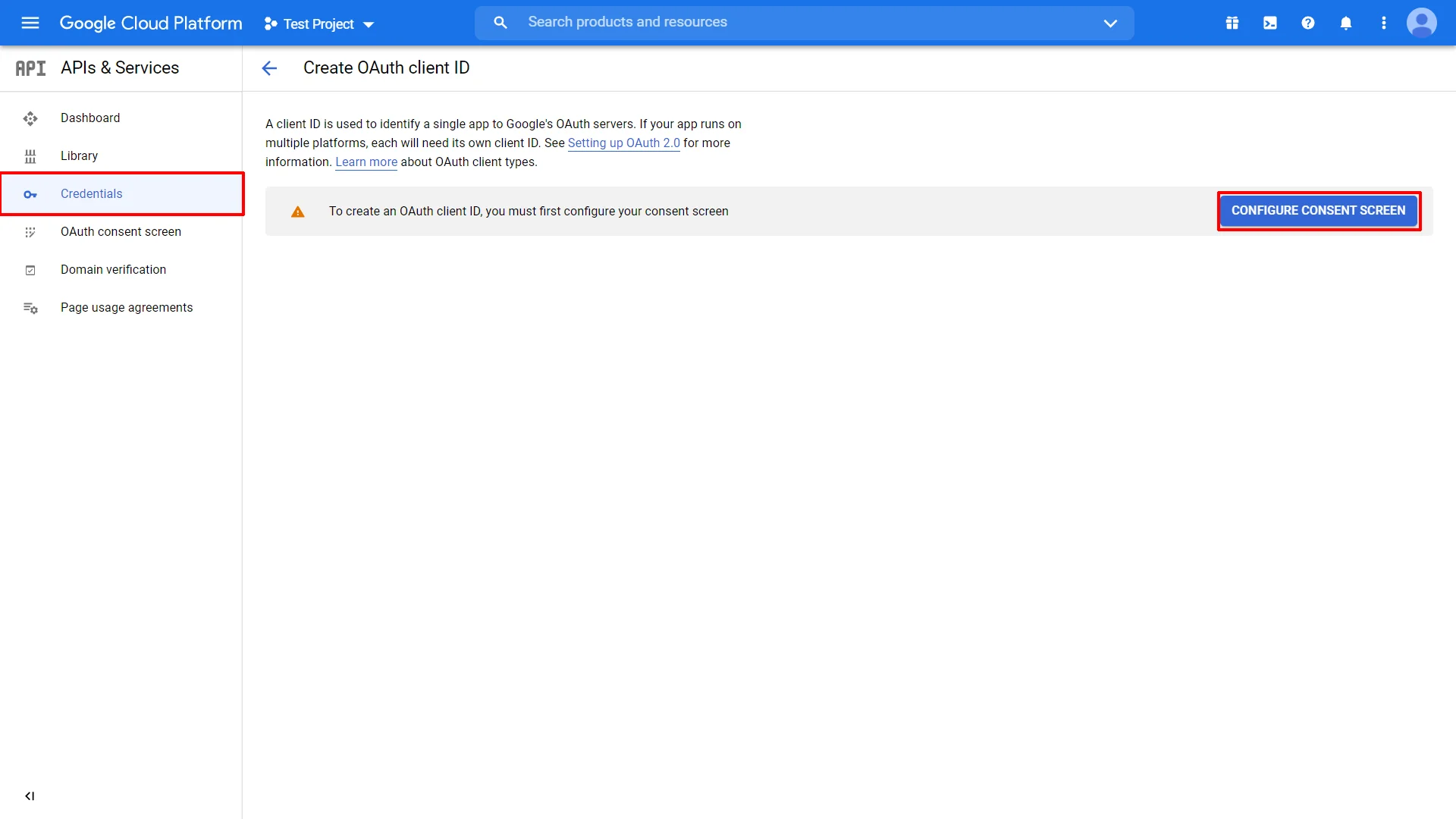Select the Dashboard menu item
Screen dimensions: 1456x819
[x=90, y=118]
